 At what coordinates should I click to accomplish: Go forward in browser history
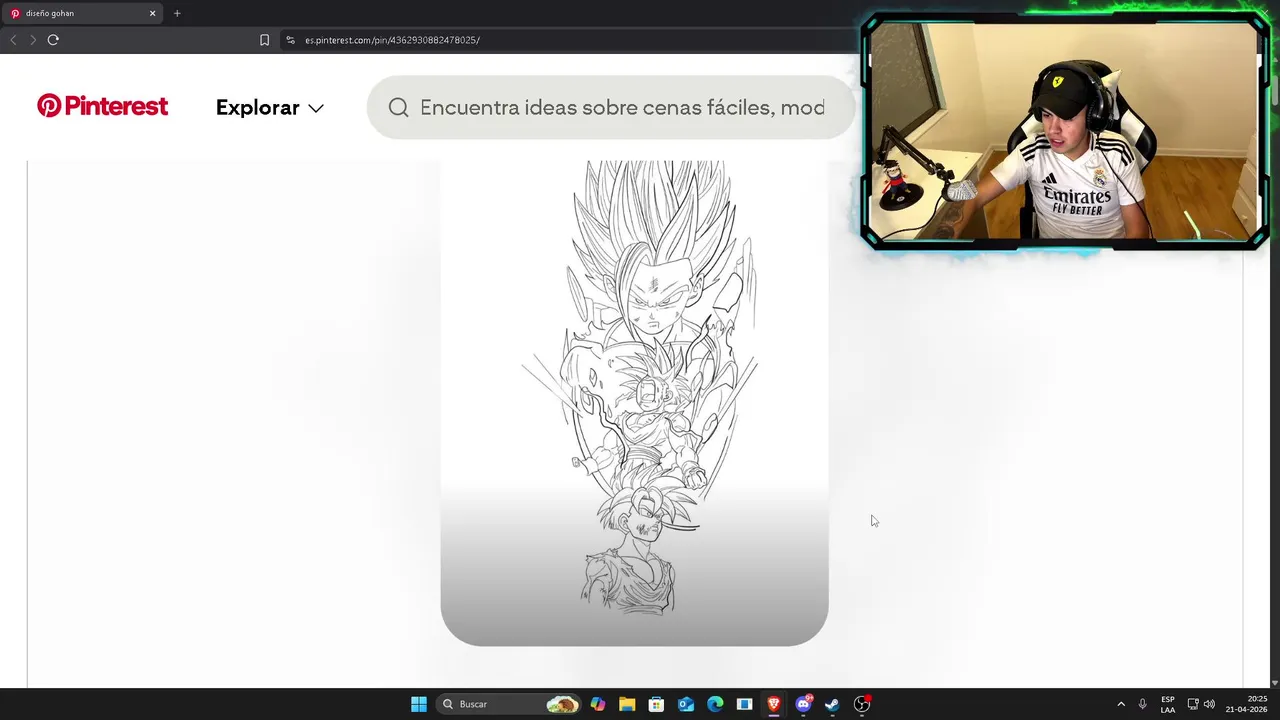coord(33,40)
